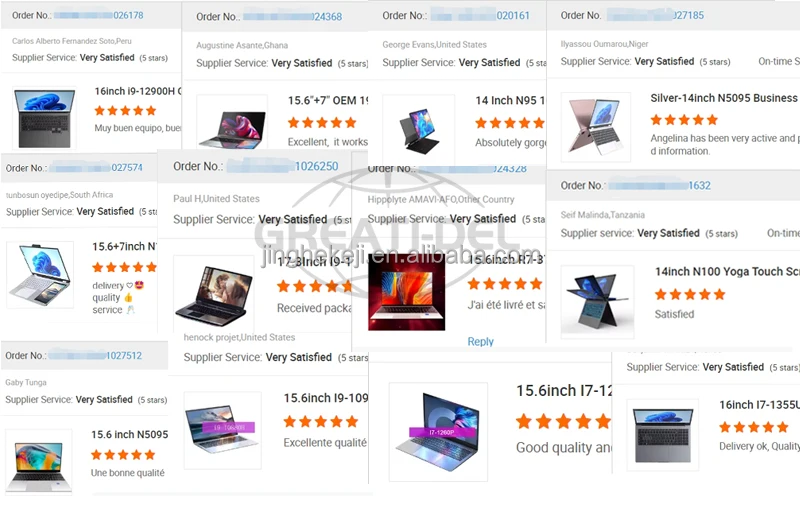
Task: Click the I7-1260P labeled laptop picture
Action: (x=438, y=432)
